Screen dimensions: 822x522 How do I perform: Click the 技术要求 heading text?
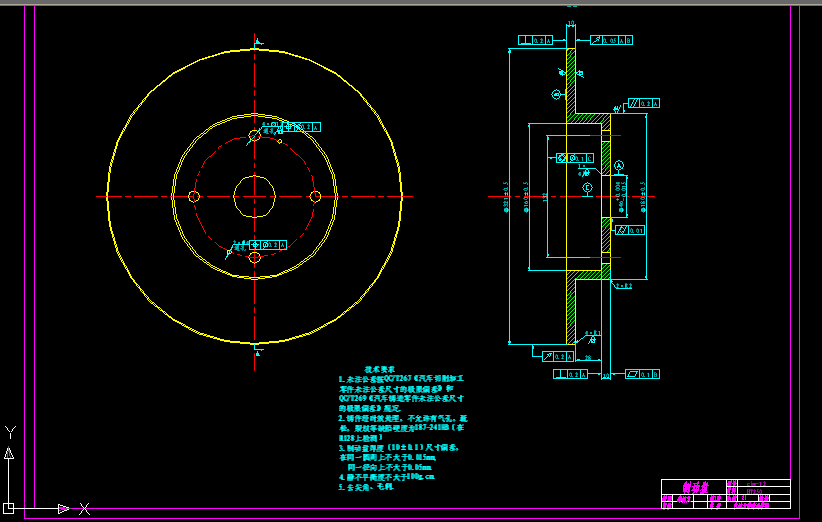point(380,369)
